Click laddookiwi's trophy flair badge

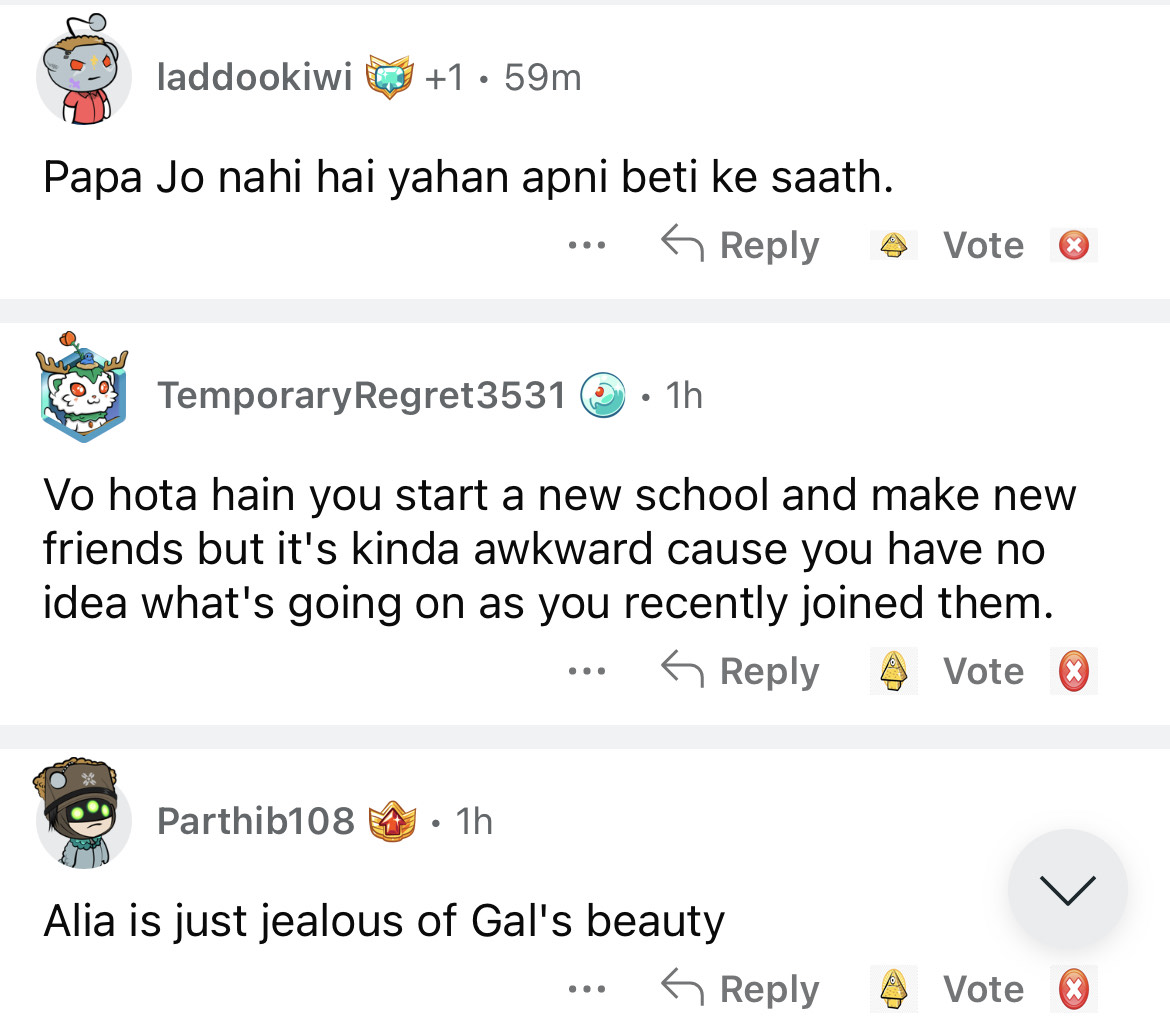391,77
